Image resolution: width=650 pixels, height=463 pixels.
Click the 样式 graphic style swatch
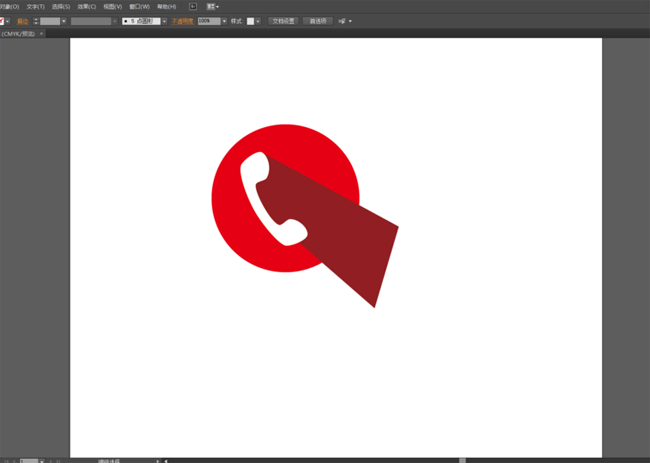pyautogui.click(x=252, y=21)
